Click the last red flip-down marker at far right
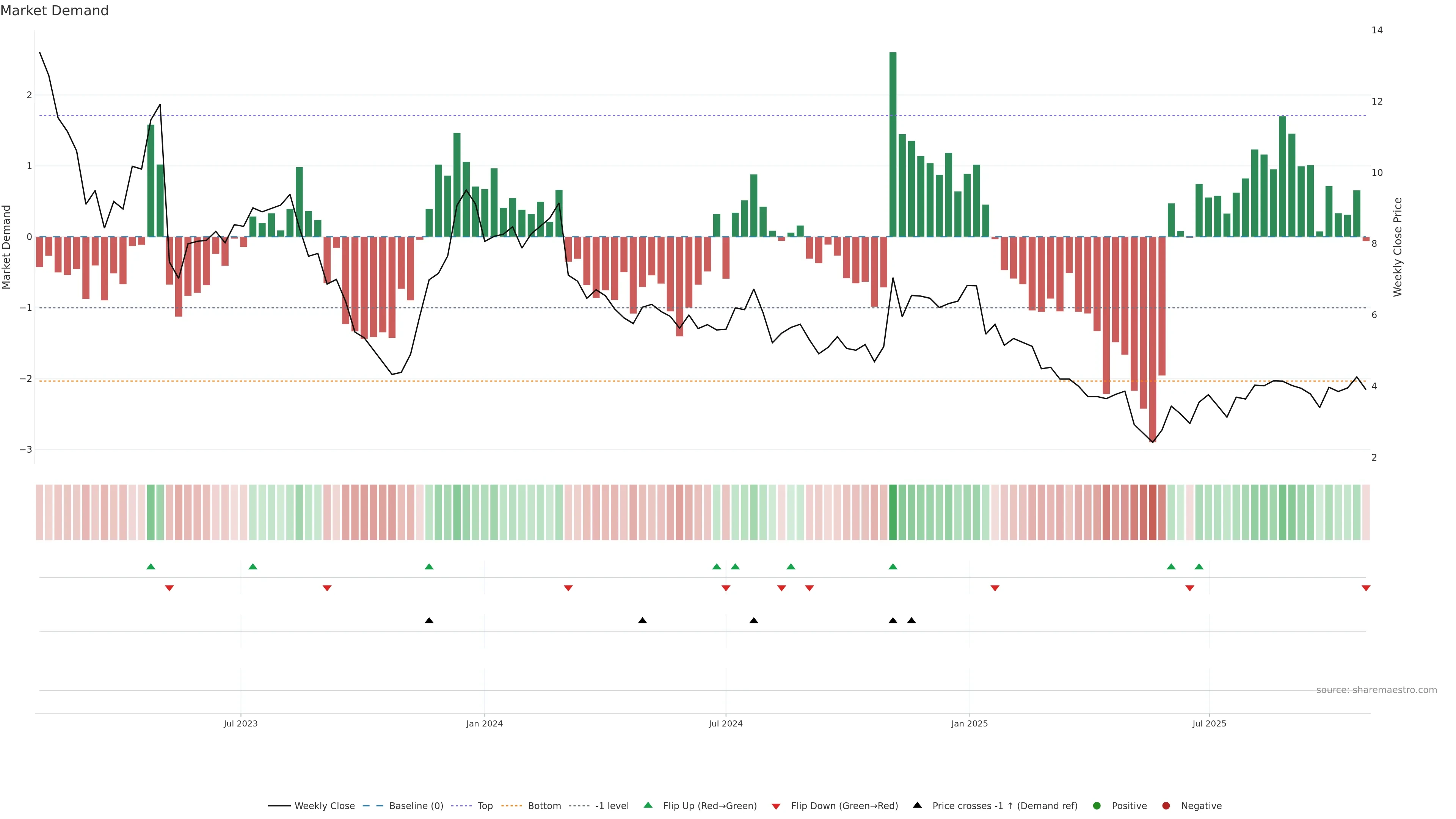The height and width of the screenshot is (819, 1456). pos(1366,588)
